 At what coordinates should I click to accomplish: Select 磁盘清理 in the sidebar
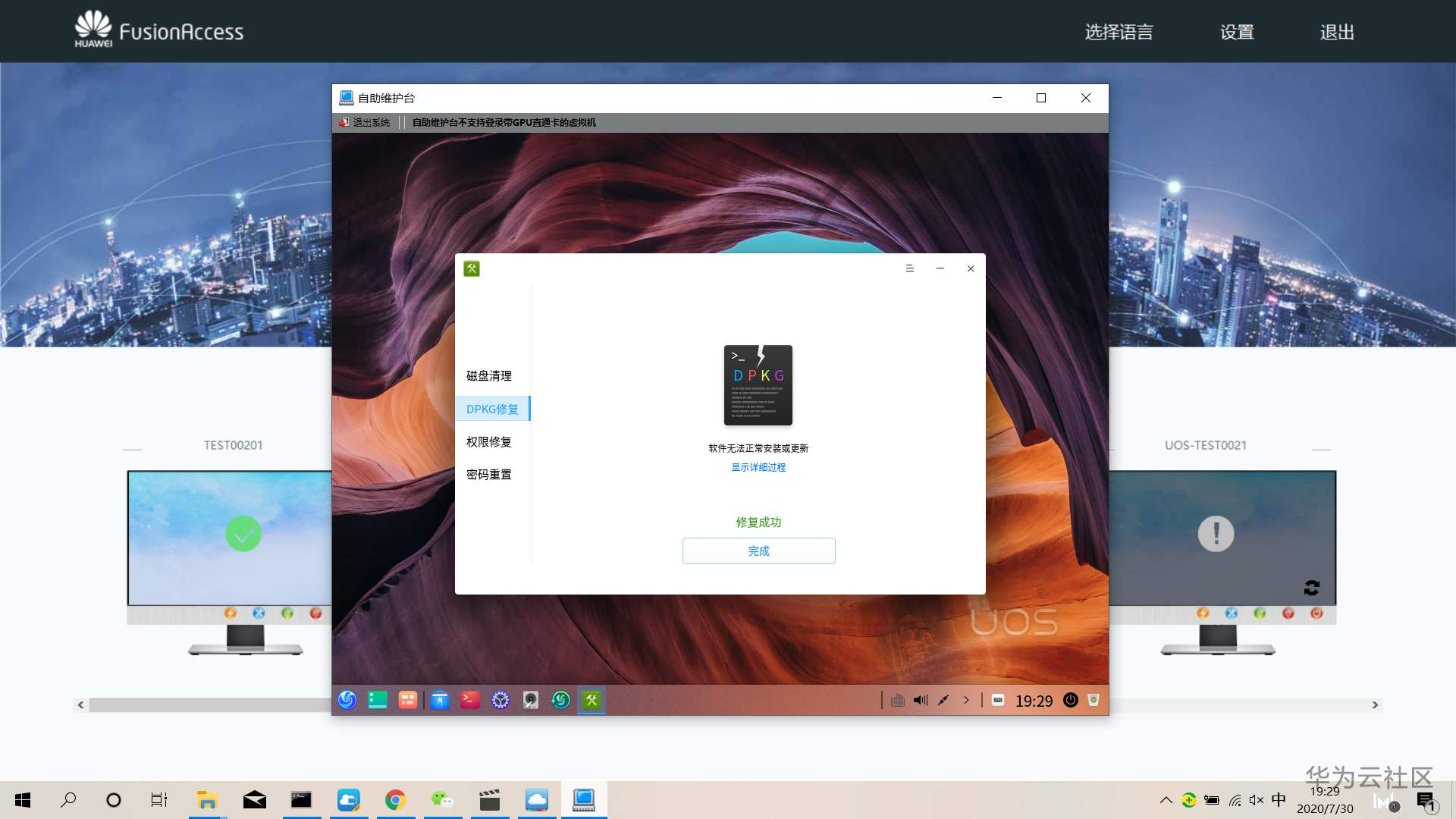tap(489, 376)
